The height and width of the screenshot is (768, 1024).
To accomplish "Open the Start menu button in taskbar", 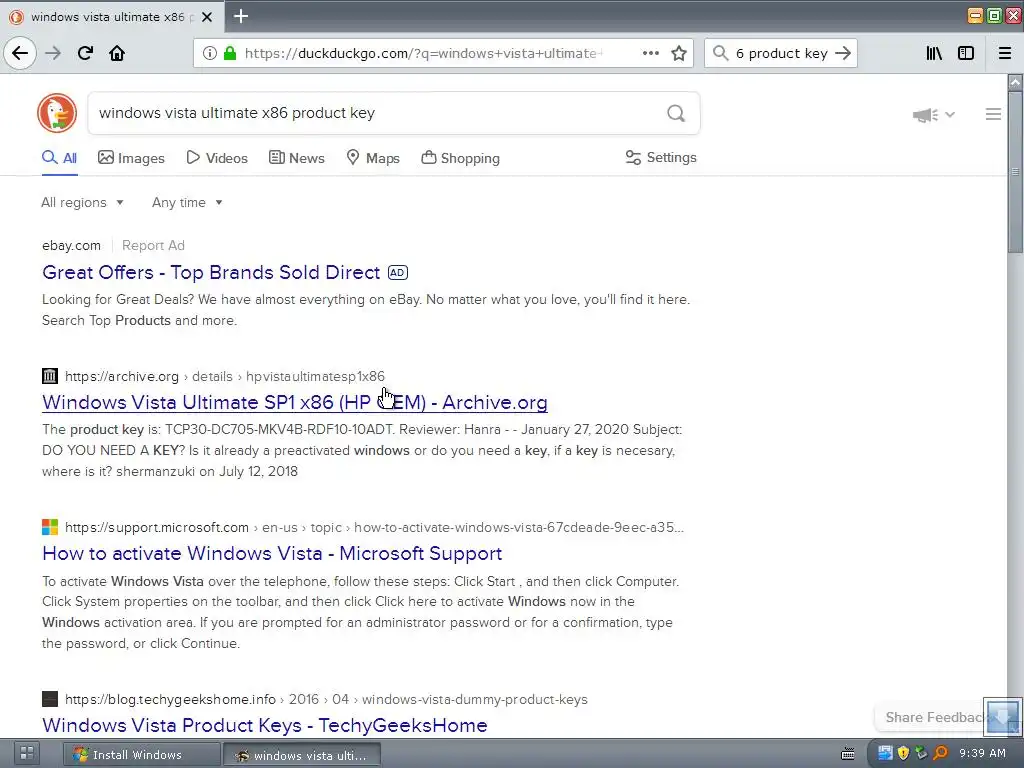I will pyautogui.click(x=26, y=754).
